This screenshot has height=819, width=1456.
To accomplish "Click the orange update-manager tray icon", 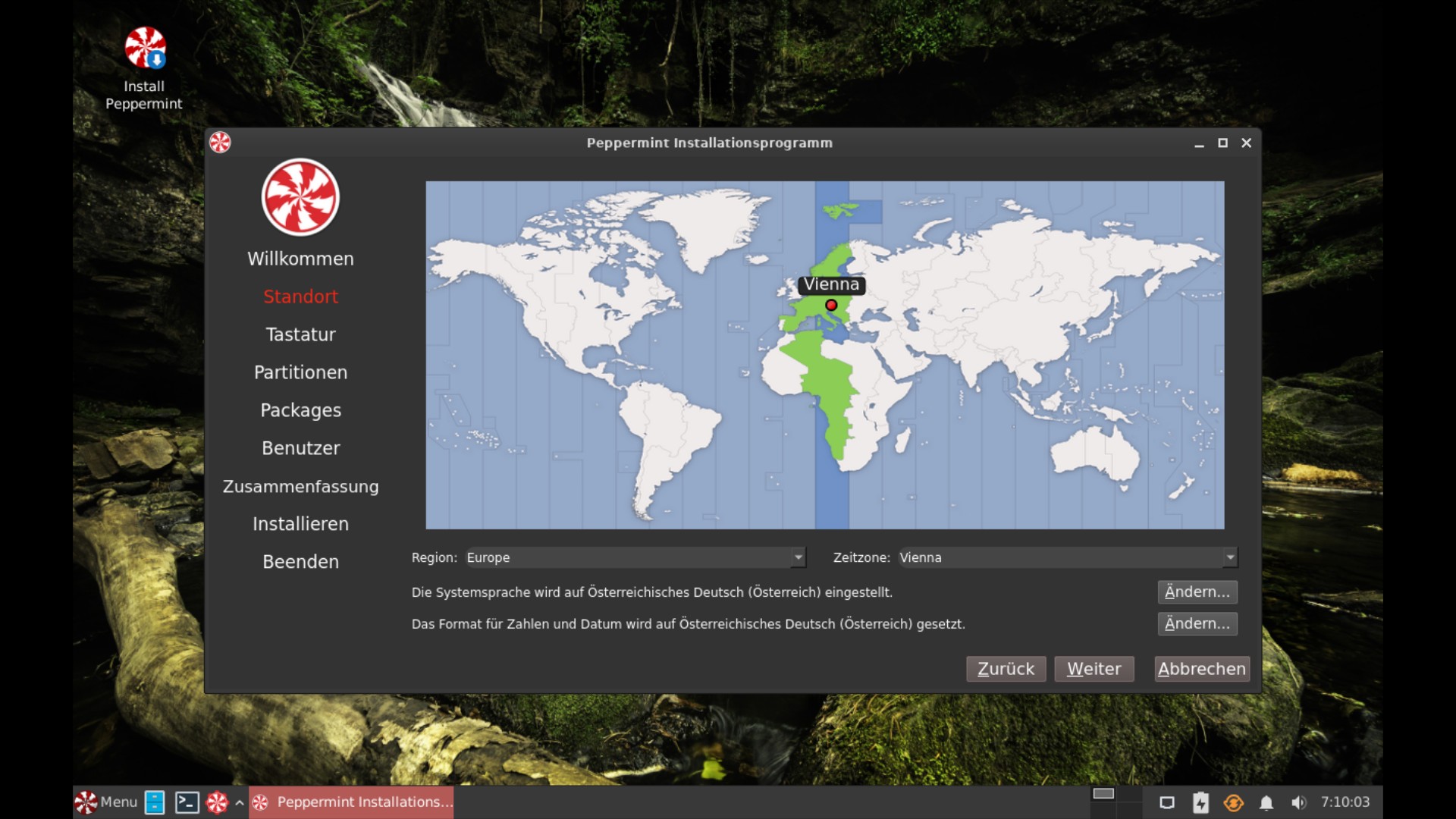I will (x=1233, y=802).
